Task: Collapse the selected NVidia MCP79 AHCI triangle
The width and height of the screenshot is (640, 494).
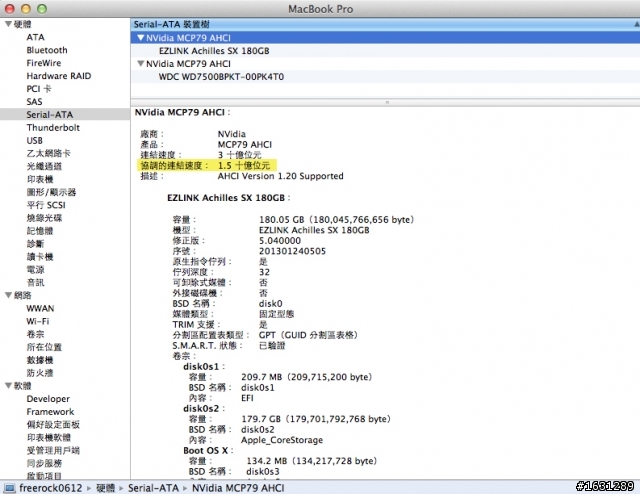Action: coord(141,38)
